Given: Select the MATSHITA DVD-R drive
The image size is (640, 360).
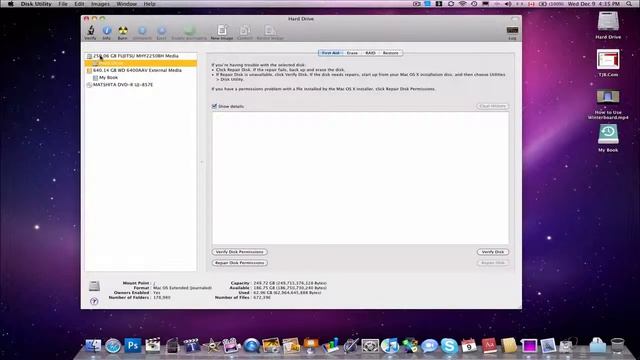Looking at the screenshot, I should [x=140, y=85].
